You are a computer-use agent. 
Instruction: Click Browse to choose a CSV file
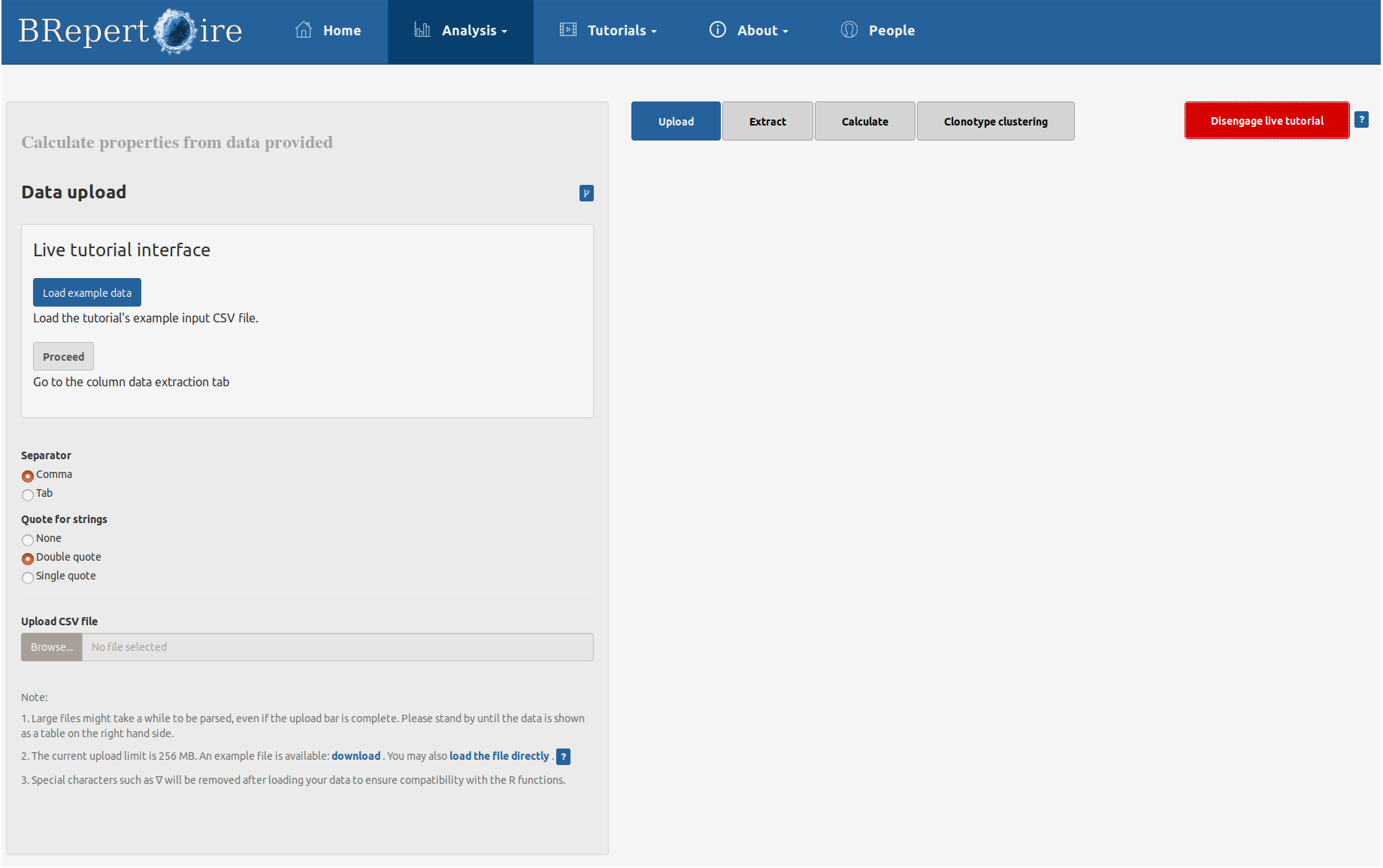click(x=52, y=647)
